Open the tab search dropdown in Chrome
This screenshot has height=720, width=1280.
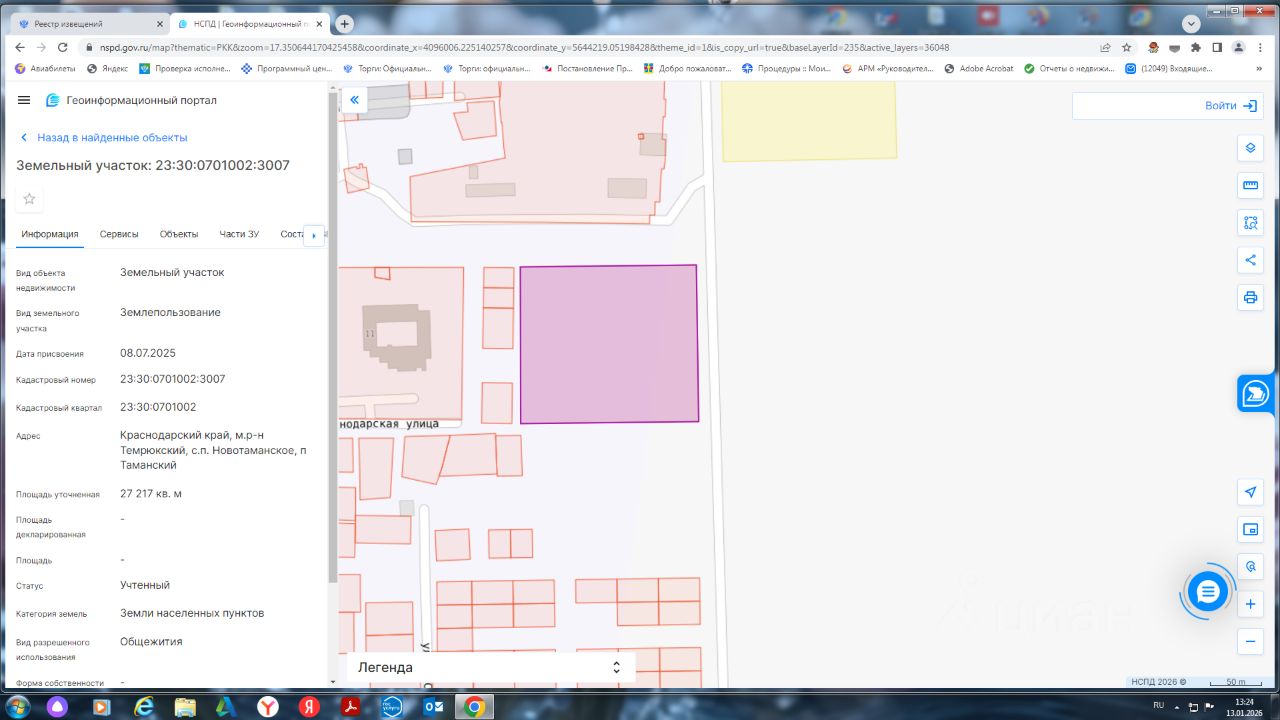(x=1191, y=23)
